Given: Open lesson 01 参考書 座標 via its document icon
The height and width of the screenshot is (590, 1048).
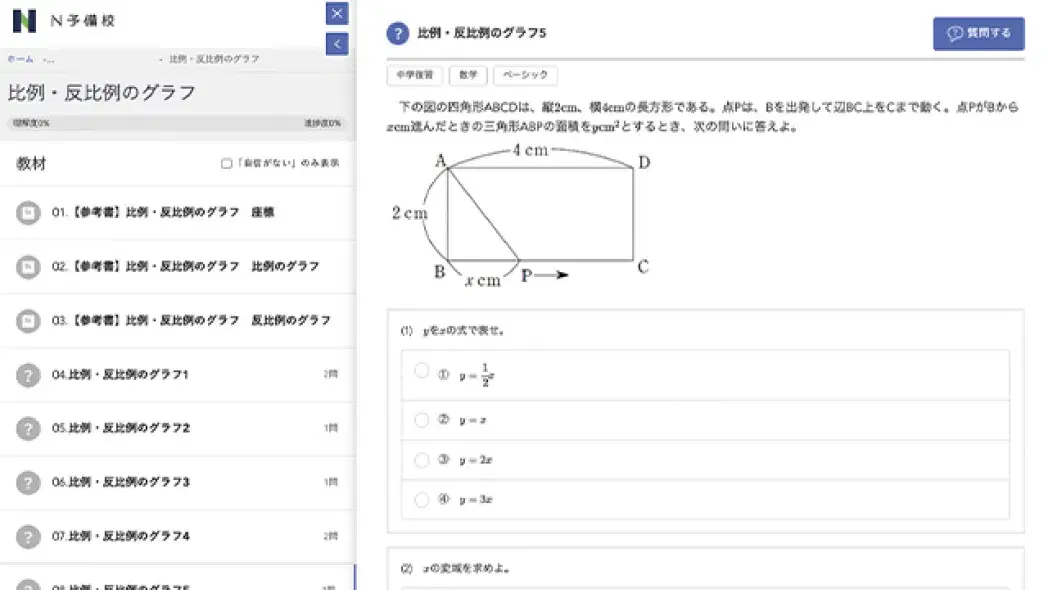Looking at the screenshot, I should tap(27, 212).
